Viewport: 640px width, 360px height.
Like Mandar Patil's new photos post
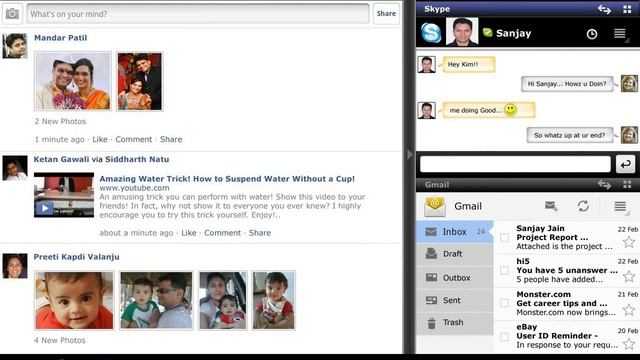coord(100,139)
